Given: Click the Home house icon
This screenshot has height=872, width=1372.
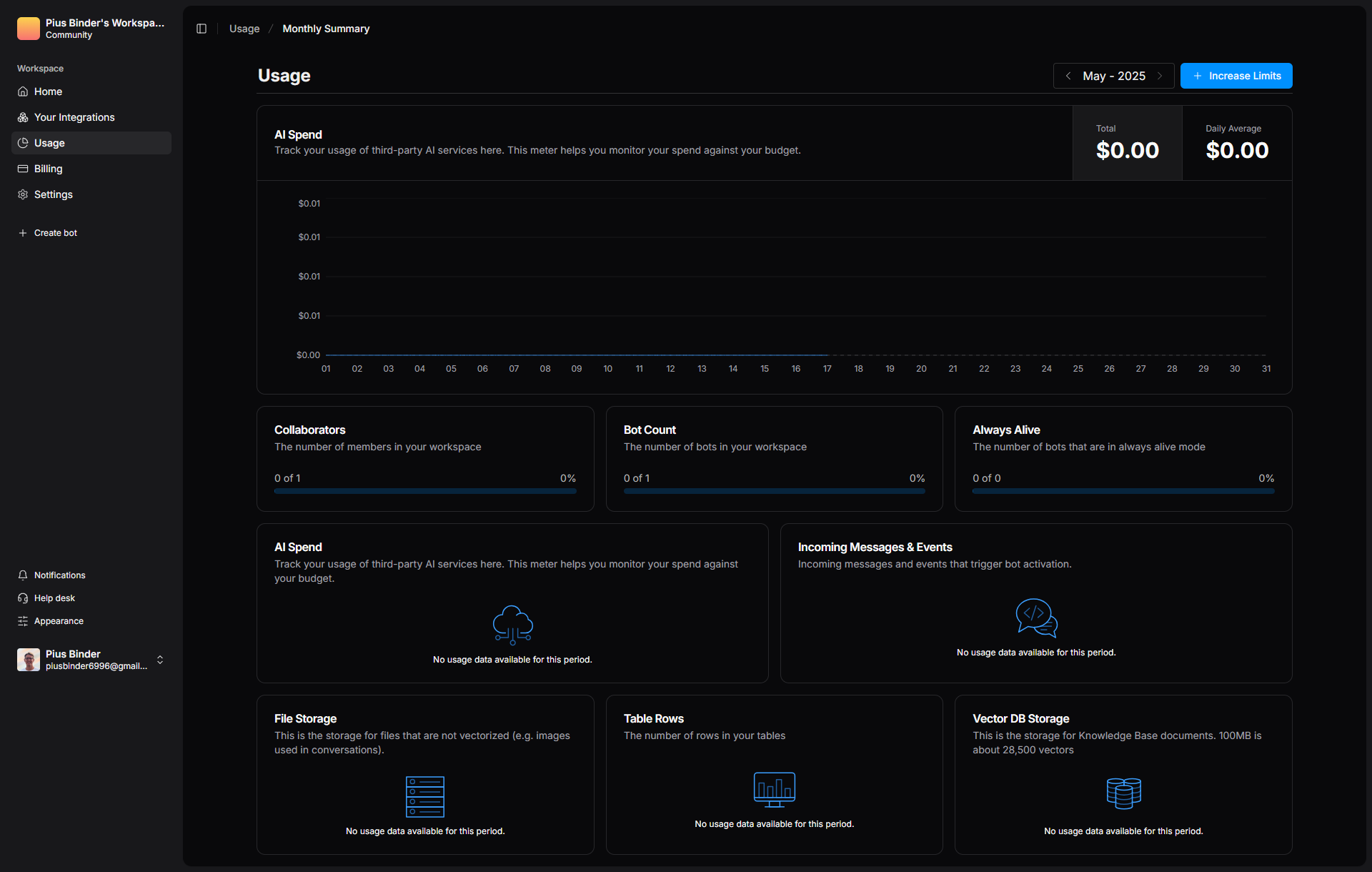Looking at the screenshot, I should [23, 91].
